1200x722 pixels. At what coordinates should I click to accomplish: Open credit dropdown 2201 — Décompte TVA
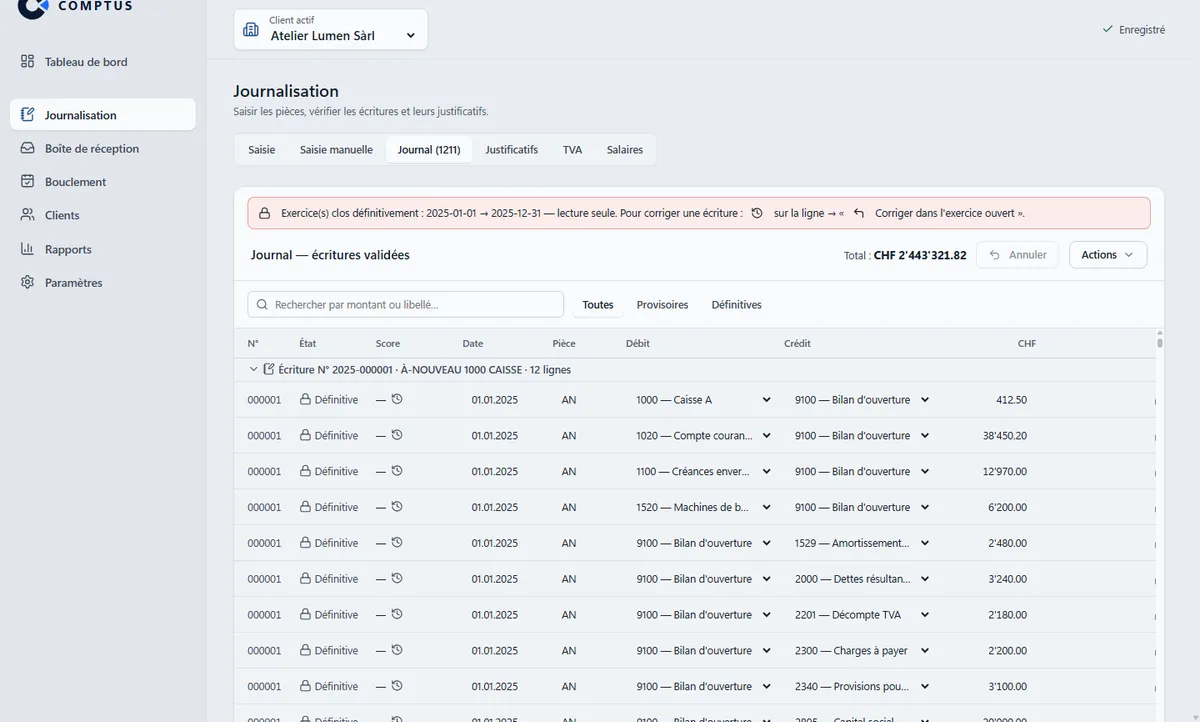click(x=862, y=615)
